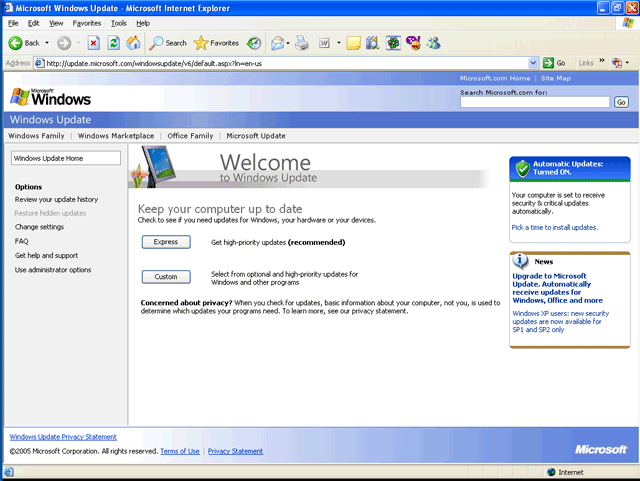Expand the address bar URL dropdown
Image resolution: width=640 pixels, height=481 pixels.
coord(533,63)
